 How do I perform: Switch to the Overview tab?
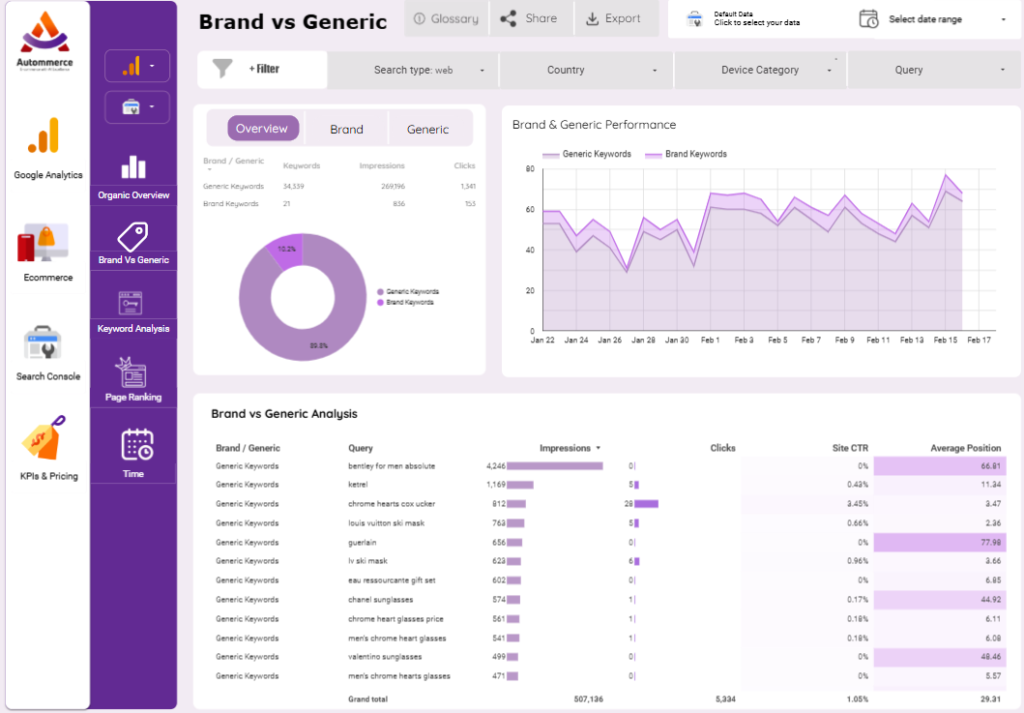point(263,129)
